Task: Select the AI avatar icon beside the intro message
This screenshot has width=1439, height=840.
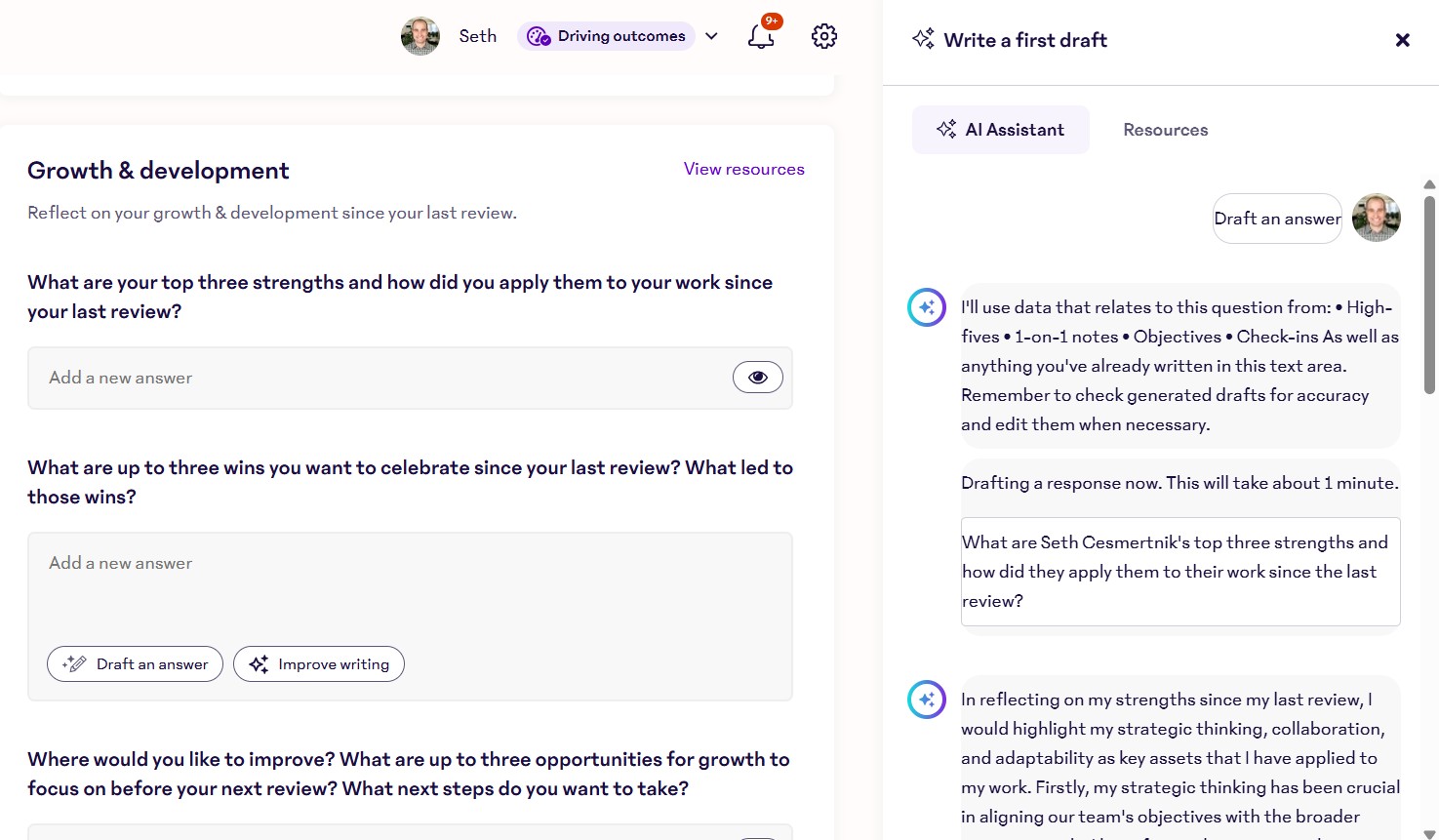Action: tap(926, 306)
